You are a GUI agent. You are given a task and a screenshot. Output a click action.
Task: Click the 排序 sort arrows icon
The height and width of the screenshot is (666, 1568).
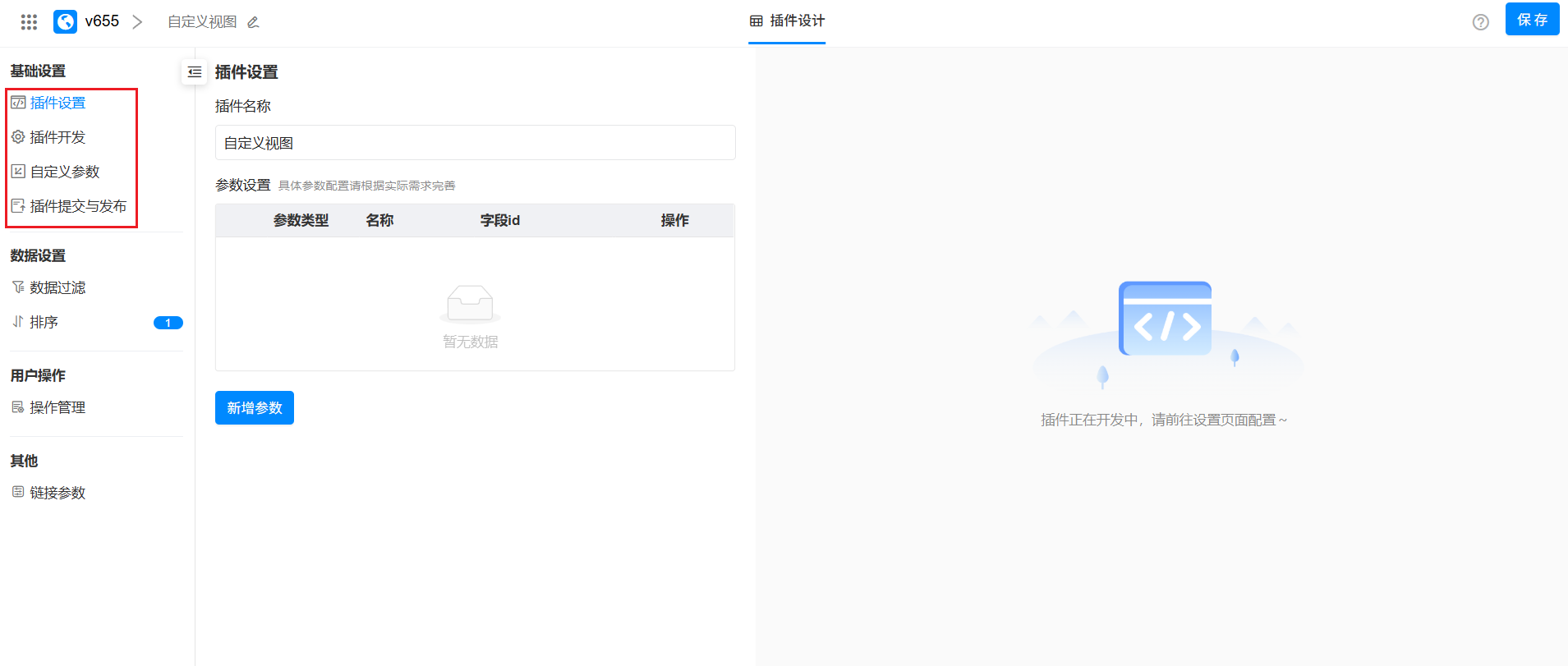click(x=18, y=322)
